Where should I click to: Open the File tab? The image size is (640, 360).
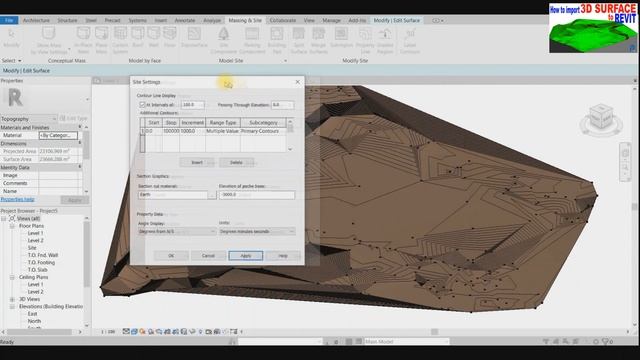(9, 20)
